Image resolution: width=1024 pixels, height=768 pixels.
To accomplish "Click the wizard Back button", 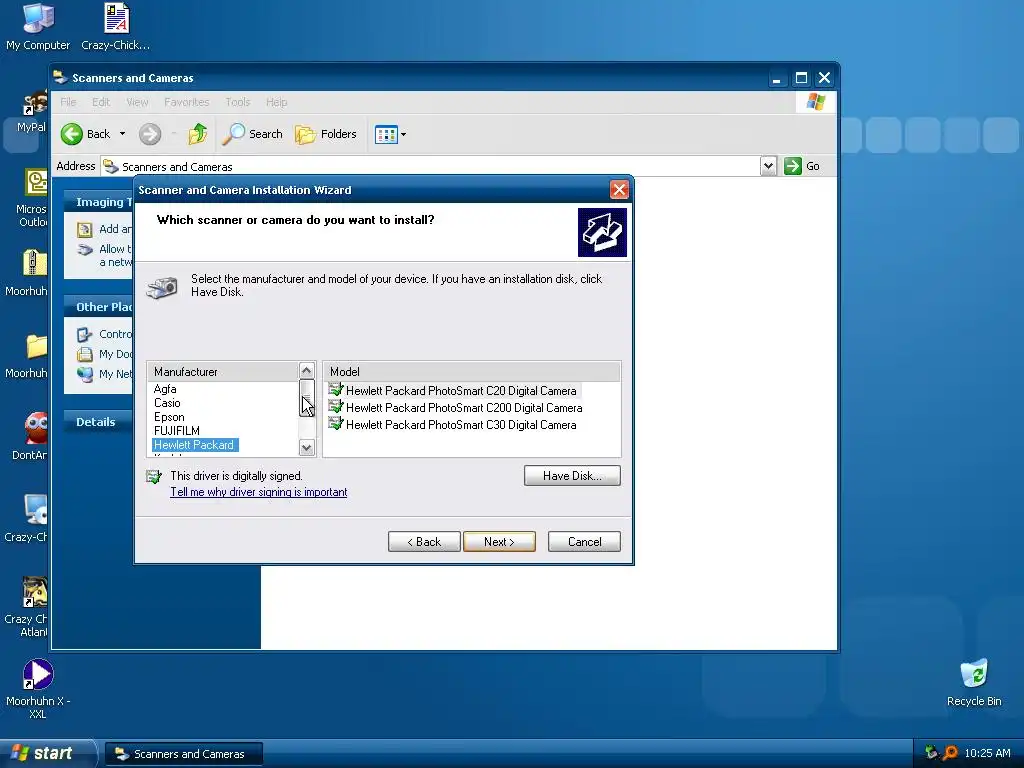I will (424, 541).
